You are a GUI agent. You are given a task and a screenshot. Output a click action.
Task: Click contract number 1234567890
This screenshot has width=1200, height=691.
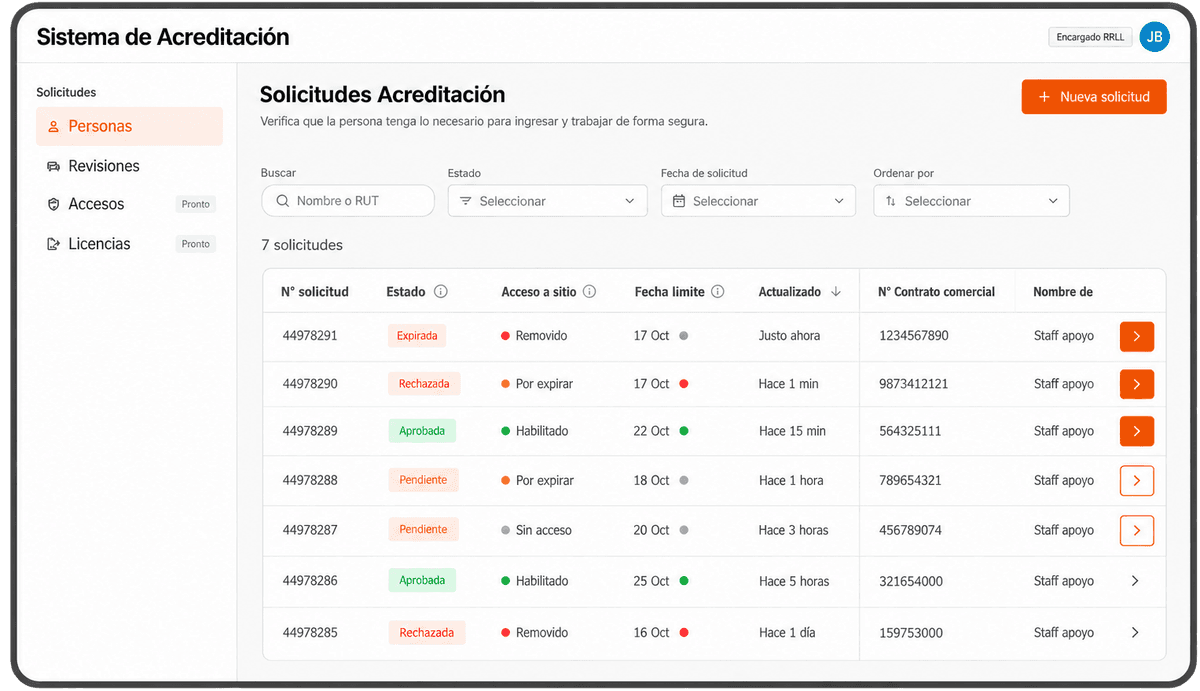[914, 336]
